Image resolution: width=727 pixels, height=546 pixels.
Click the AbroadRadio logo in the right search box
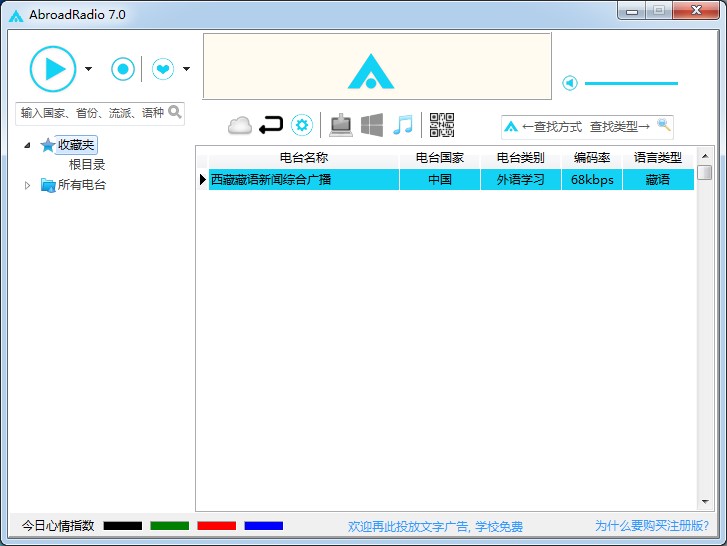pyautogui.click(x=511, y=127)
